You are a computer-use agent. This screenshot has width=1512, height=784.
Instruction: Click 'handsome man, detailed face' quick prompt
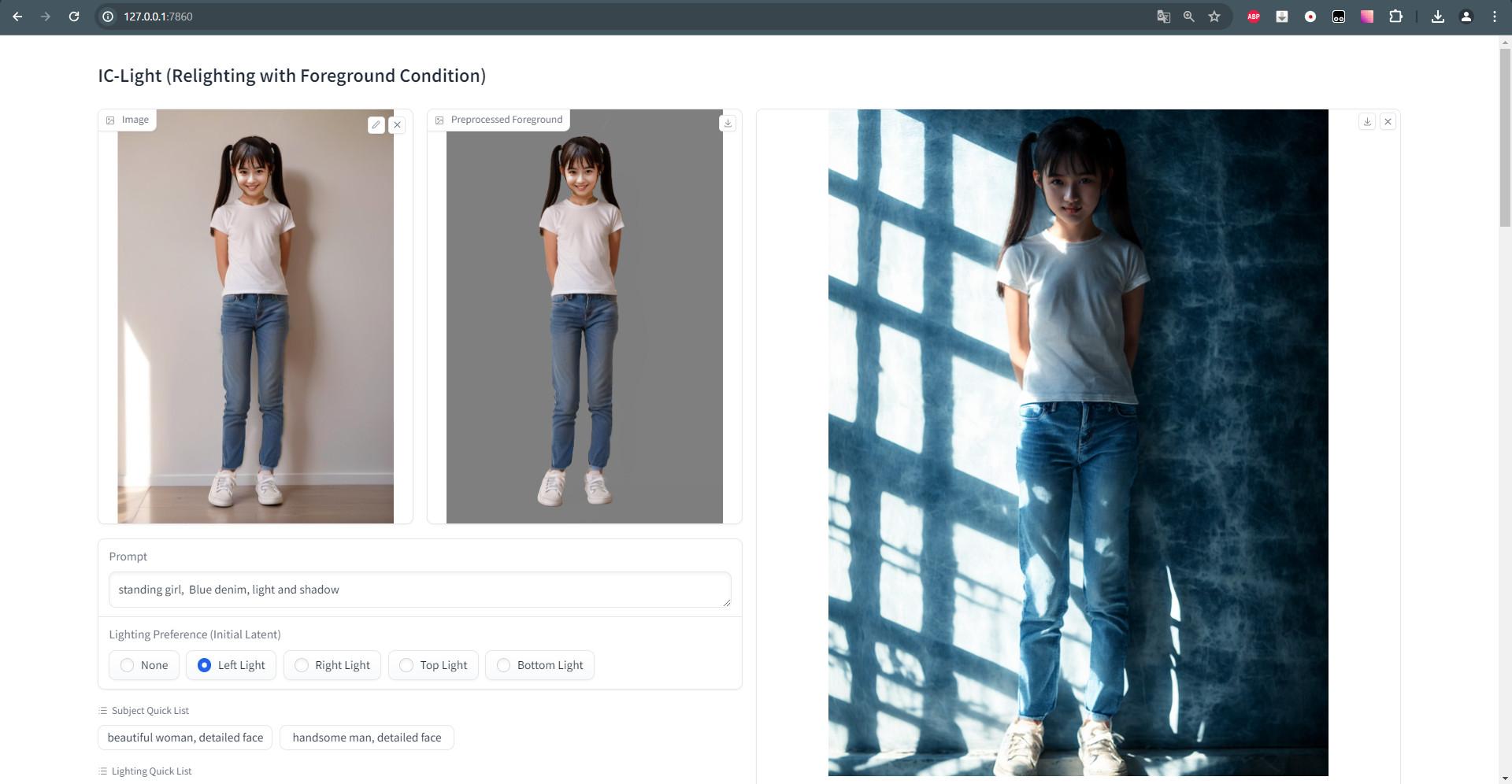[x=366, y=738]
